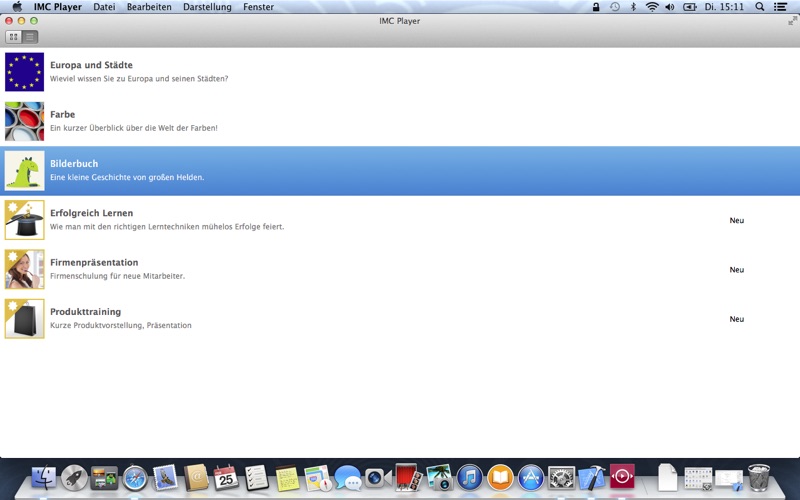Viewport: 800px width, 500px height.
Task: Open the Bearbeiten menu
Action: 149,7
